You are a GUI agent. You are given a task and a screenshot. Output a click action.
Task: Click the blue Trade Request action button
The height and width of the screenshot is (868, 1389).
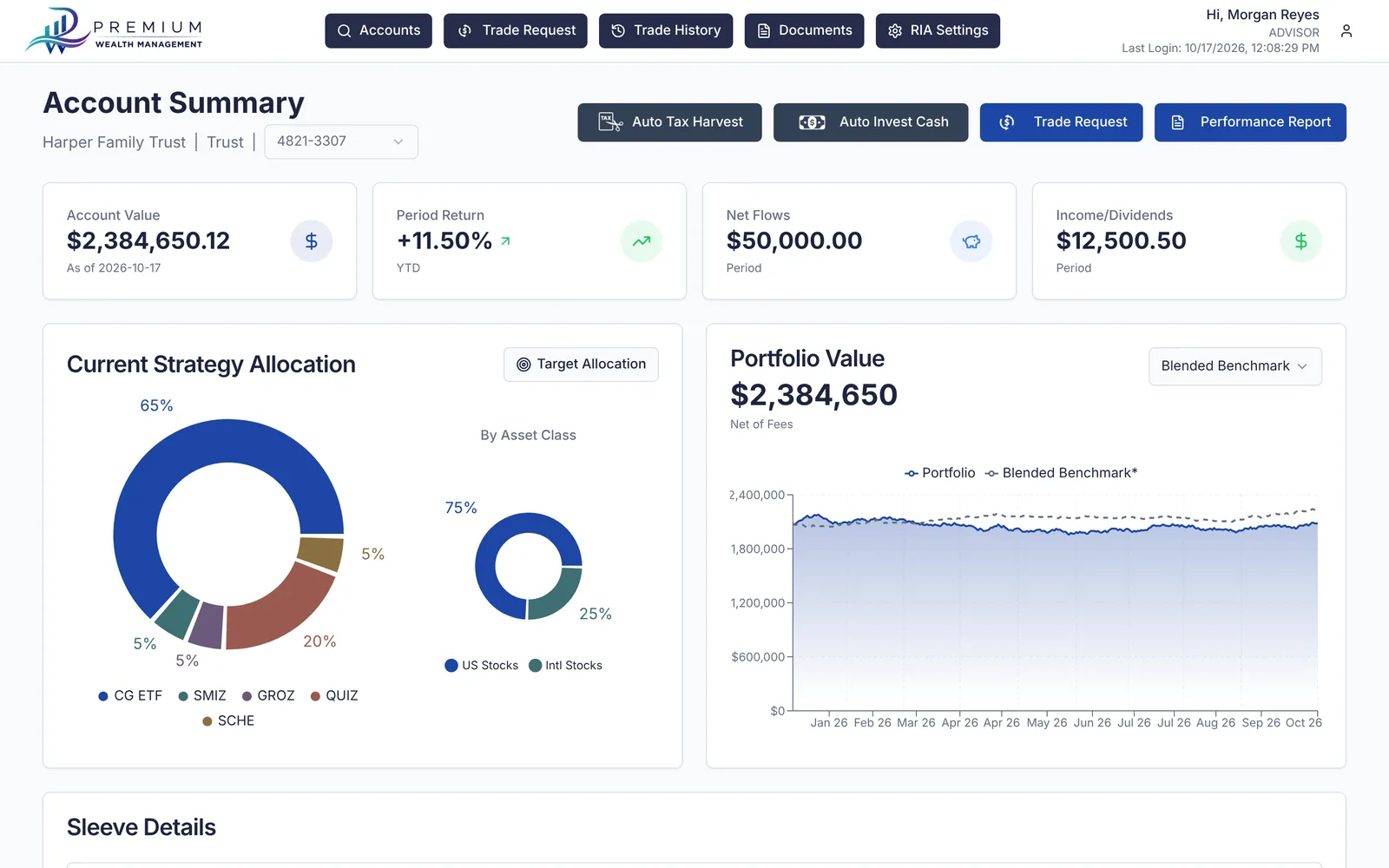(1061, 122)
